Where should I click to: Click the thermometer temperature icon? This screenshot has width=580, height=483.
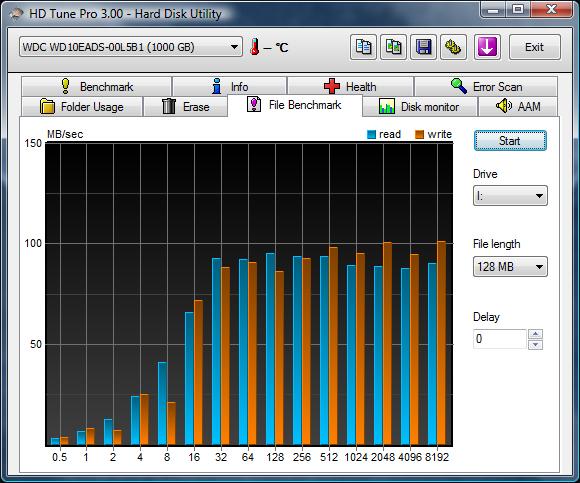pos(254,47)
